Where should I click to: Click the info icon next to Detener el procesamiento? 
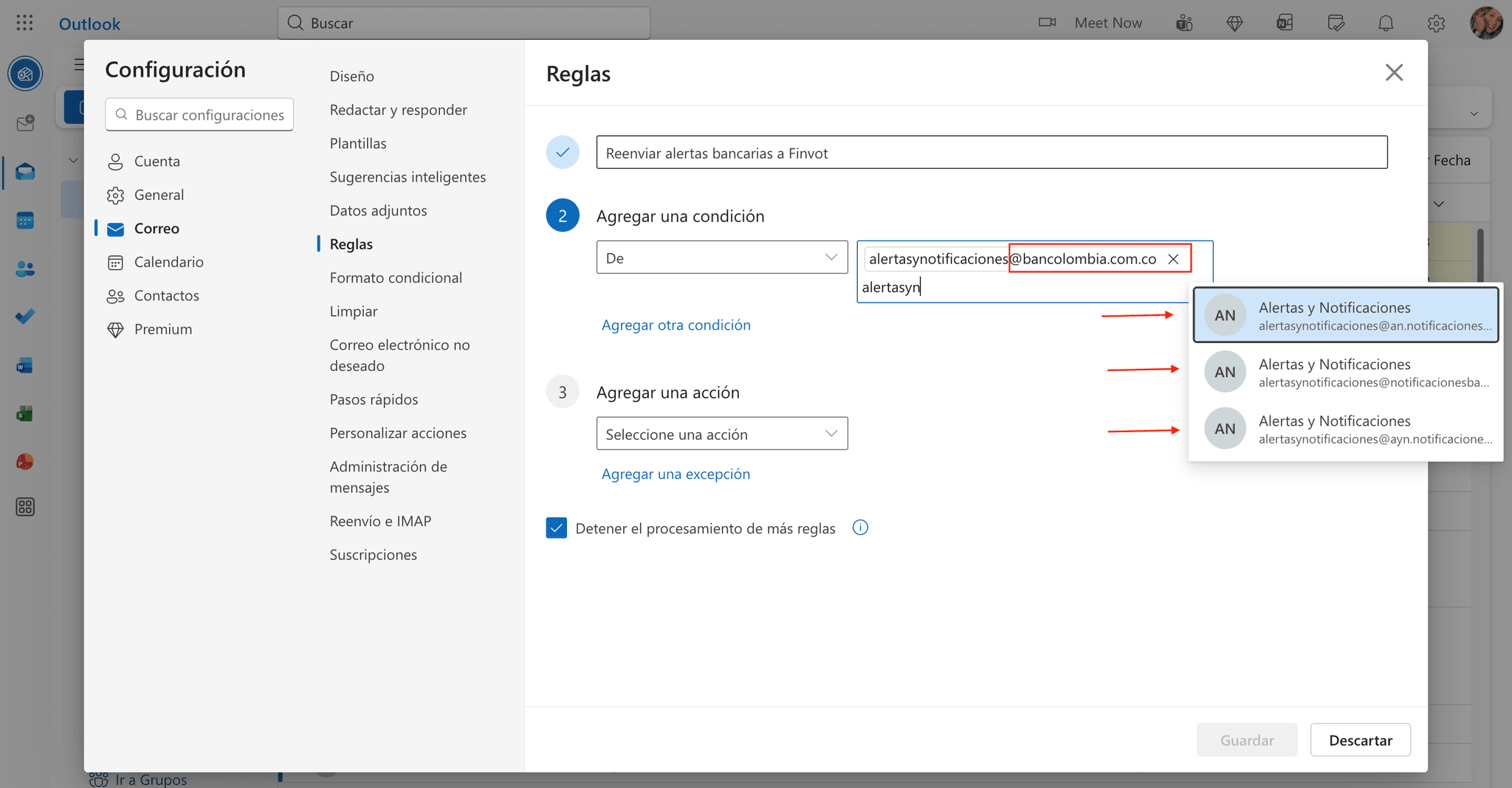click(860, 528)
